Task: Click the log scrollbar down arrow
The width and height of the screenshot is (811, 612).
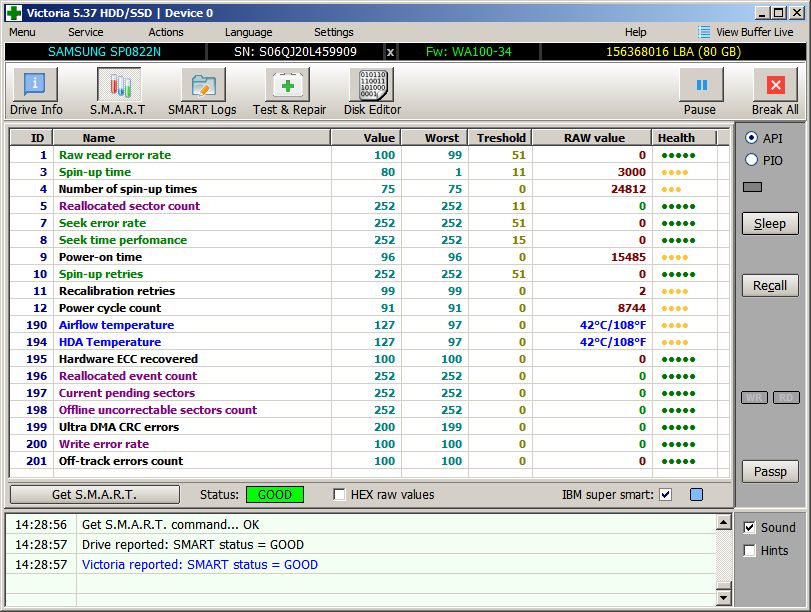Action: coord(724,598)
